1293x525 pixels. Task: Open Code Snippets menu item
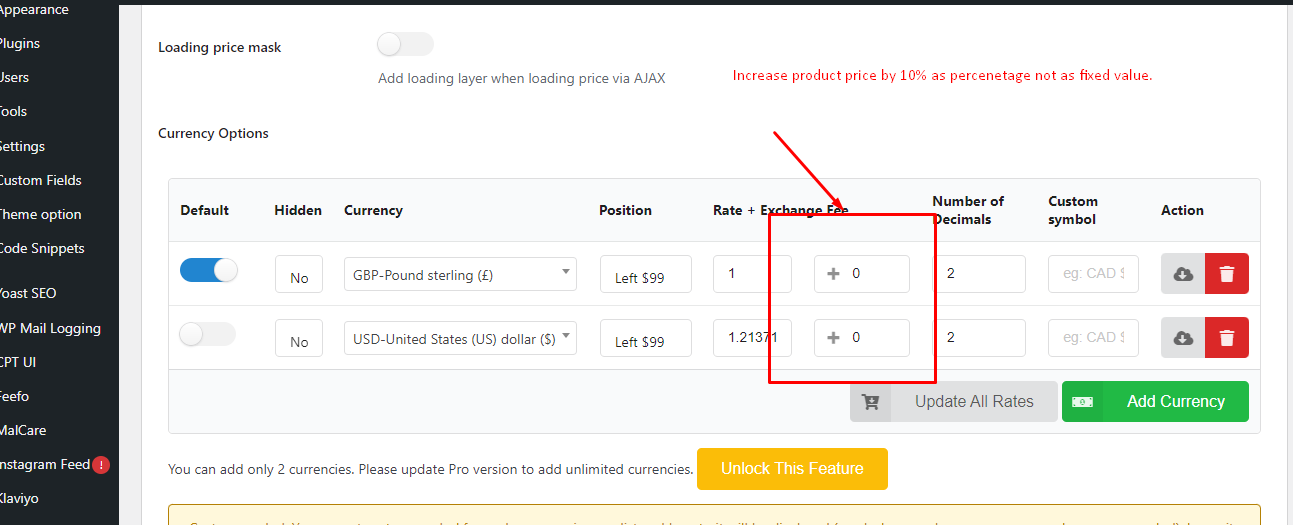42,248
